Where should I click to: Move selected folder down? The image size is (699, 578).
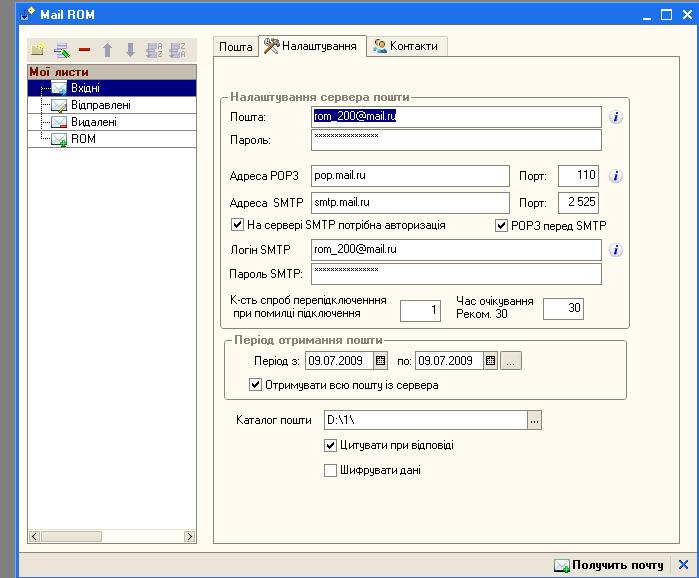coord(130,50)
